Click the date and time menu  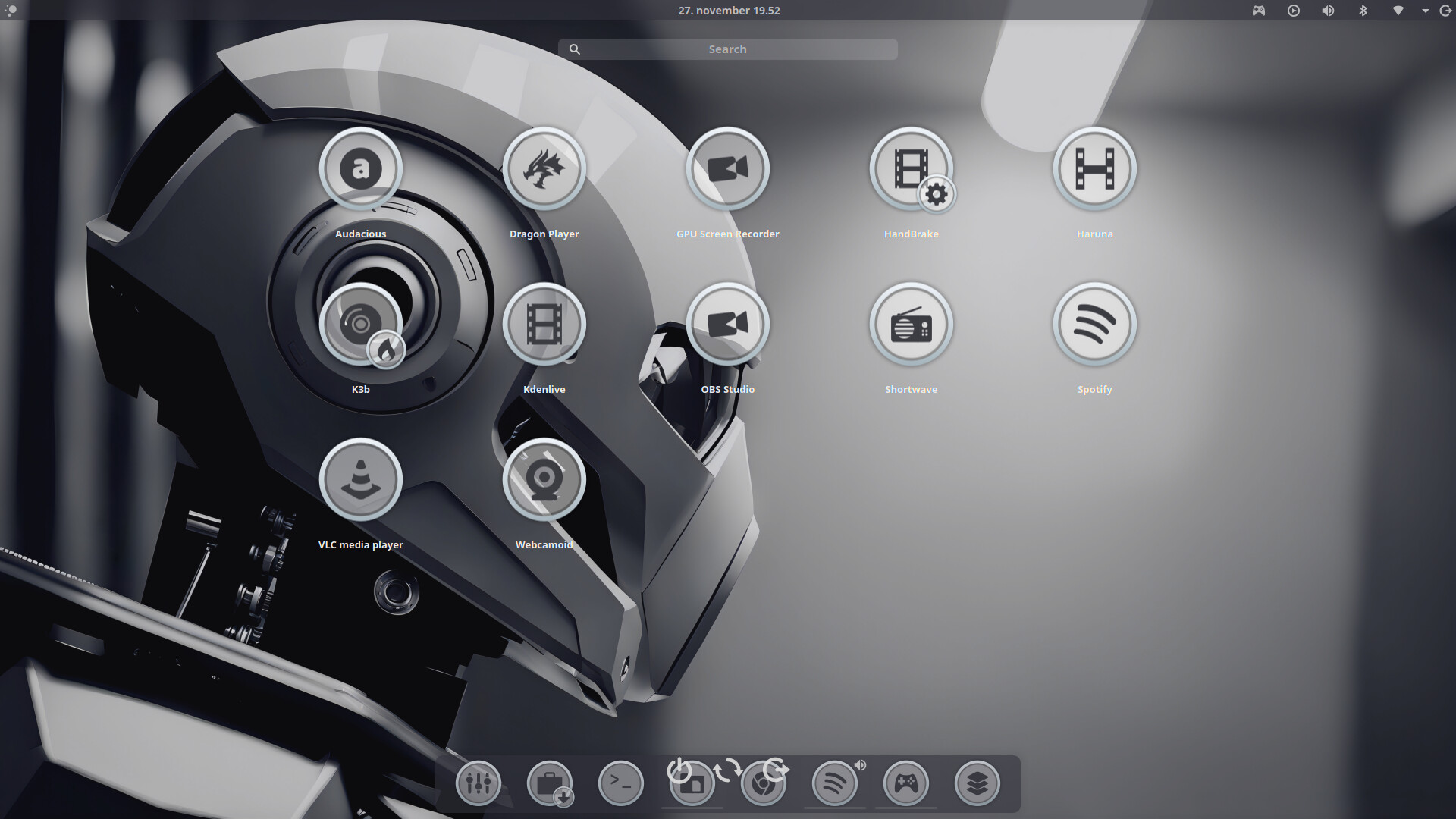(728, 11)
